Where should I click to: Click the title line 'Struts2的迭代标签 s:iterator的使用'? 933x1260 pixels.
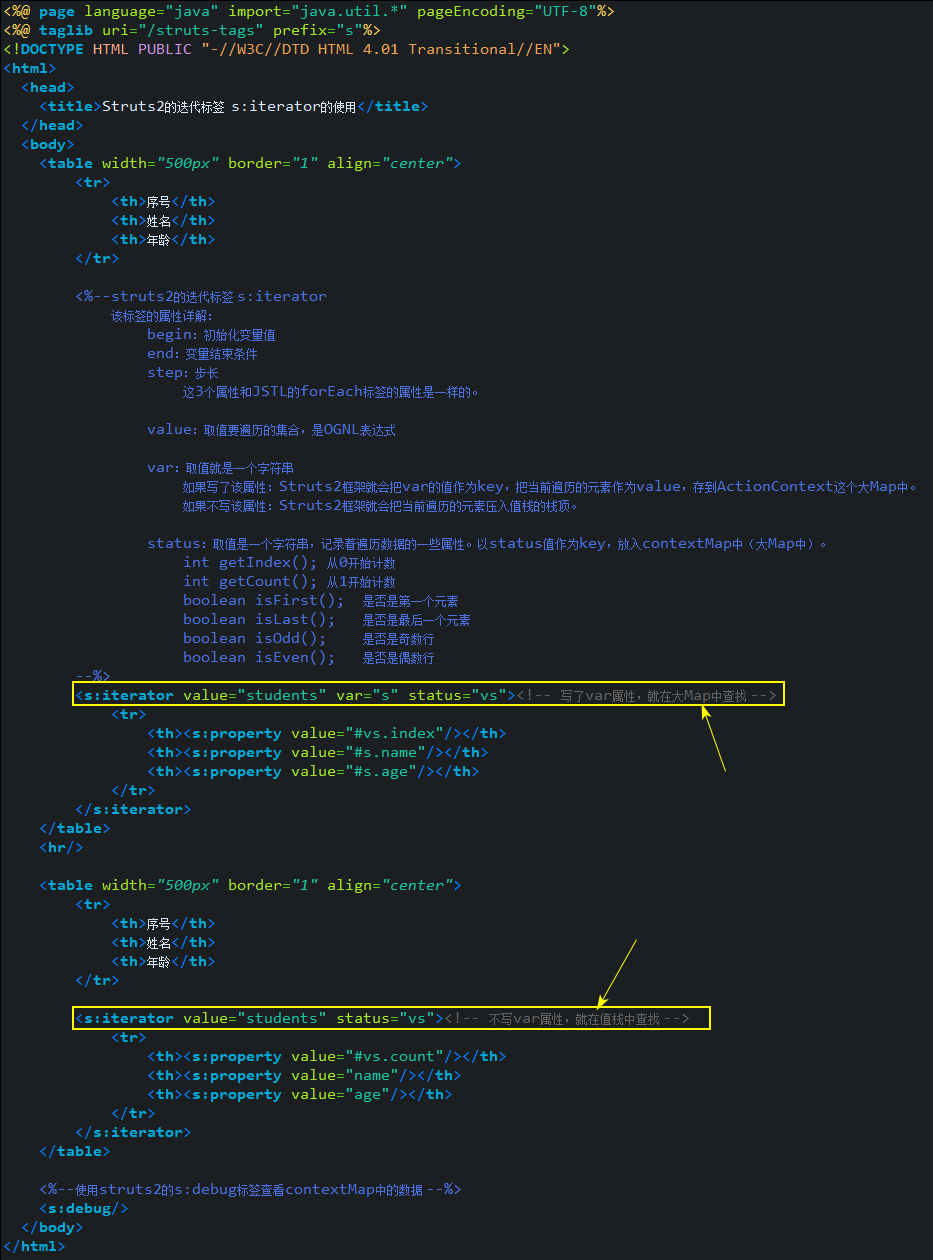tap(234, 106)
